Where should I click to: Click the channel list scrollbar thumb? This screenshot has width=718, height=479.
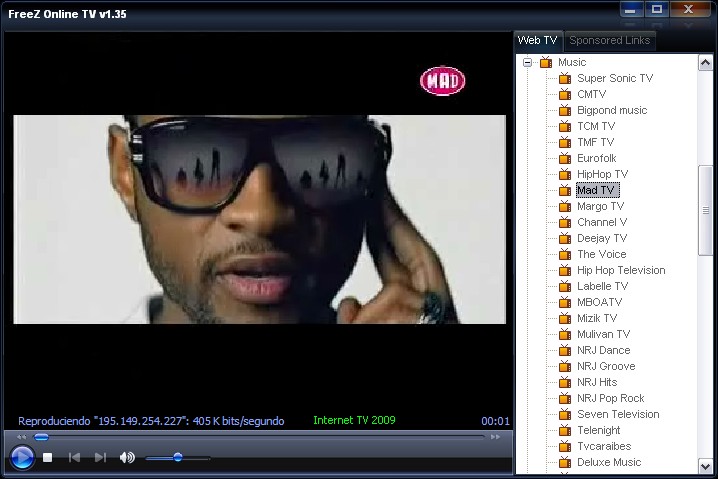click(706, 211)
